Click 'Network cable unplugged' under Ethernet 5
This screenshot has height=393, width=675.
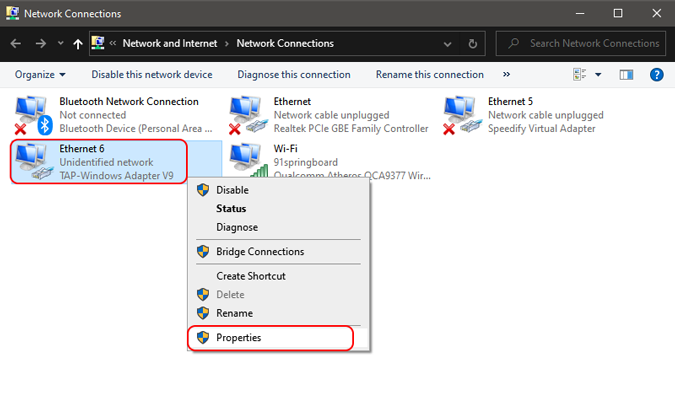click(545, 115)
